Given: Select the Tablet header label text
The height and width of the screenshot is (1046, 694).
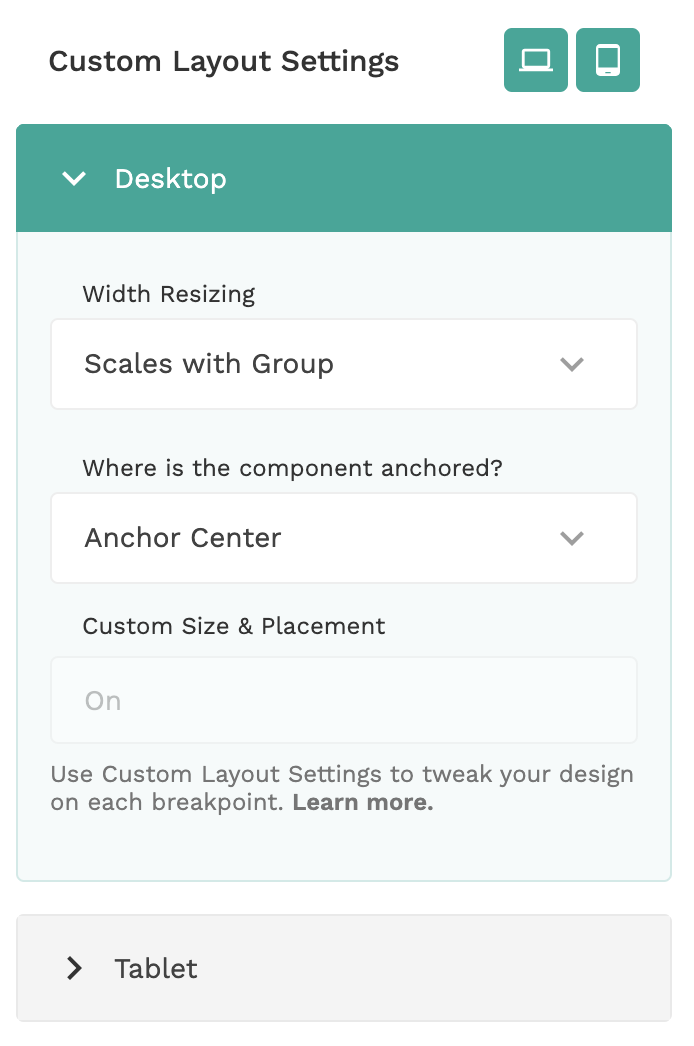Looking at the screenshot, I should (x=156, y=968).
